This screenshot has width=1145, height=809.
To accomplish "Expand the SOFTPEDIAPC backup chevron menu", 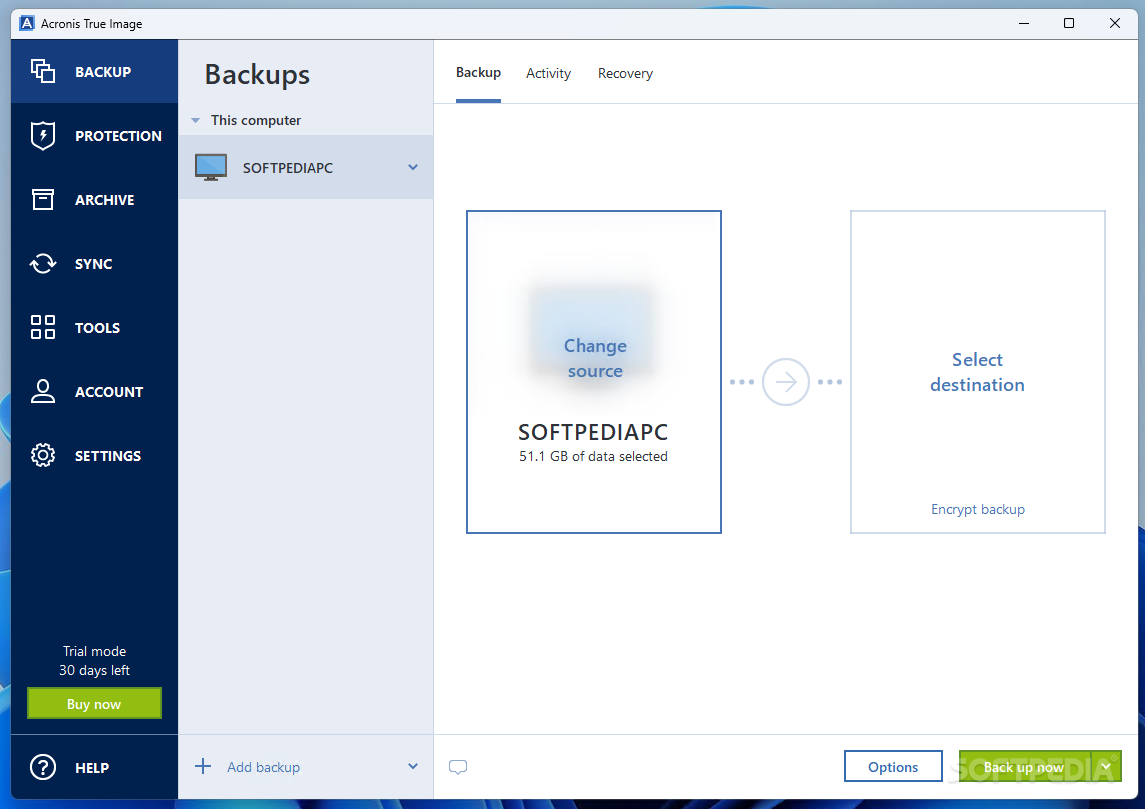I will [413, 167].
